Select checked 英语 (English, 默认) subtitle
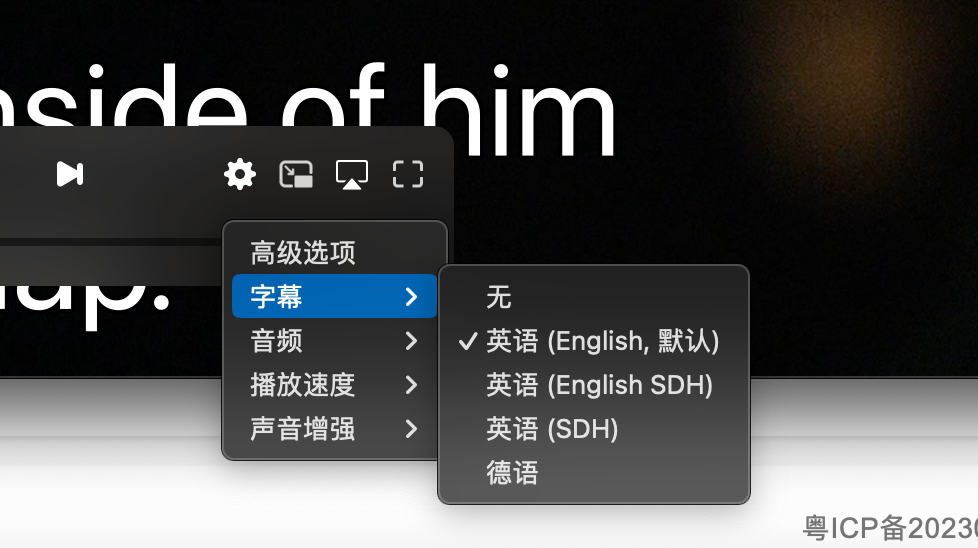This screenshot has width=978, height=548. pos(594,341)
